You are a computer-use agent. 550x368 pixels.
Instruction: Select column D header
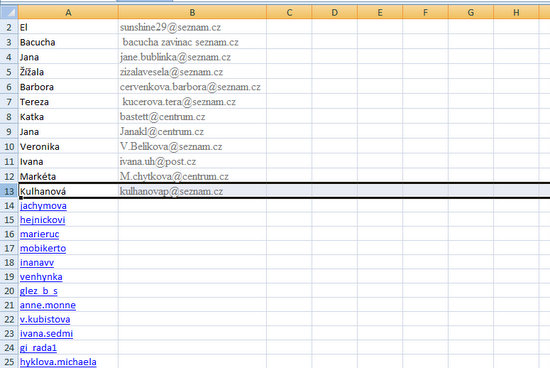click(x=335, y=12)
